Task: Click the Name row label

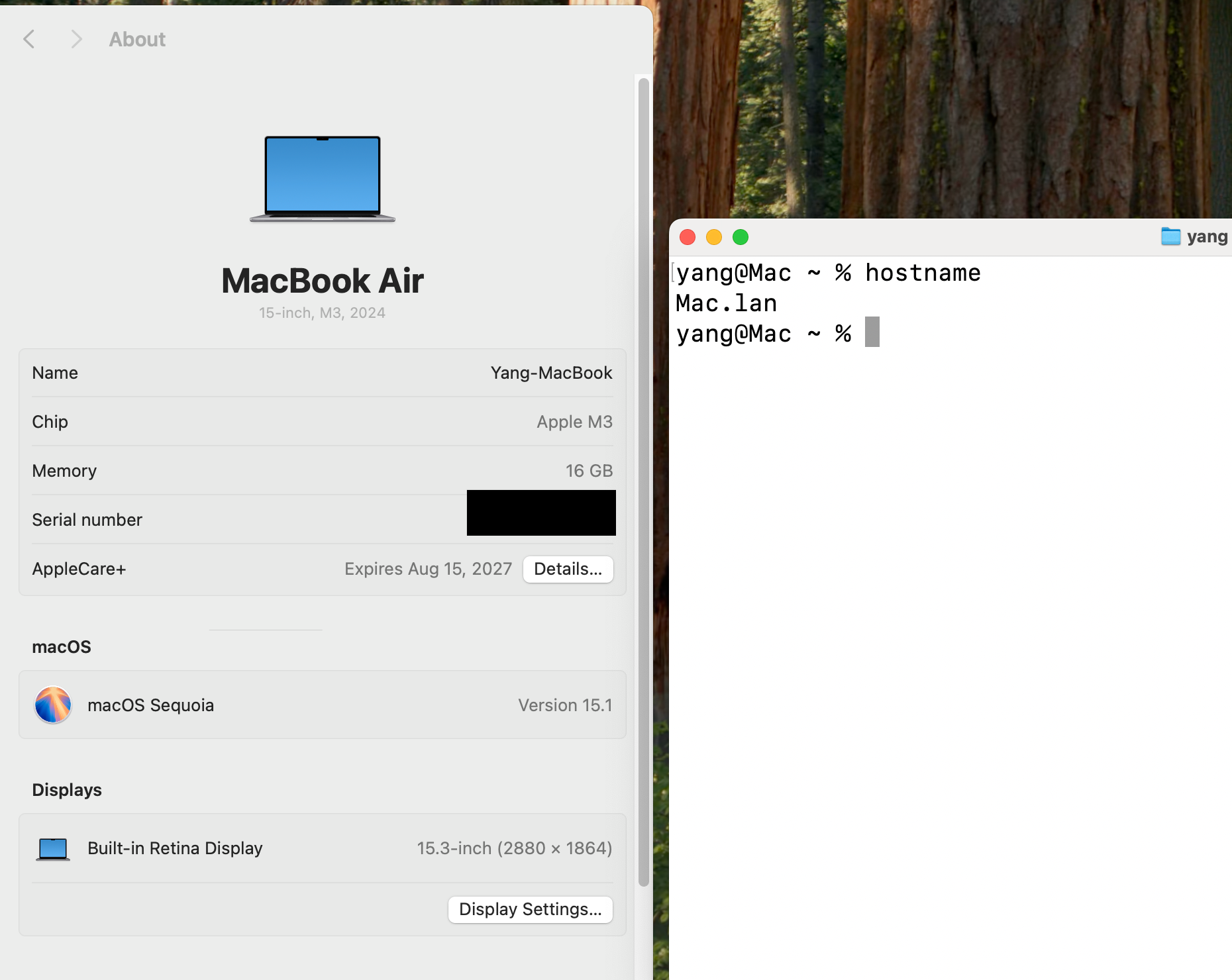Action: click(x=55, y=373)
